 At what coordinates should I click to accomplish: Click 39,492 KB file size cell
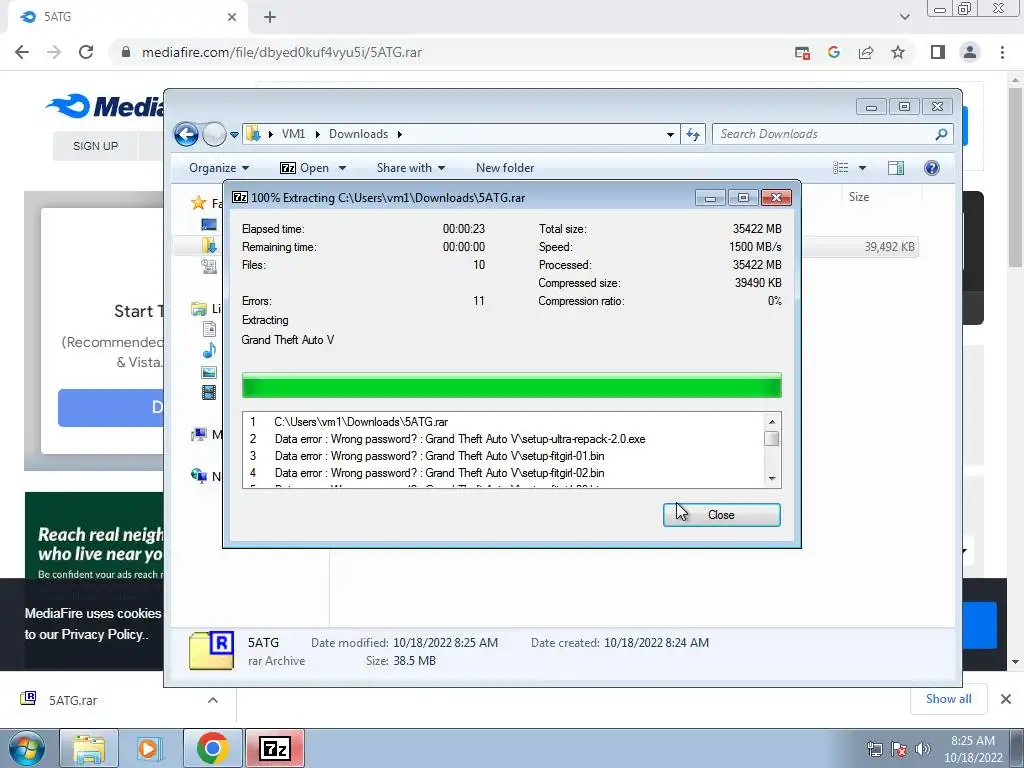pyautogui.click(x=889, y=247)
